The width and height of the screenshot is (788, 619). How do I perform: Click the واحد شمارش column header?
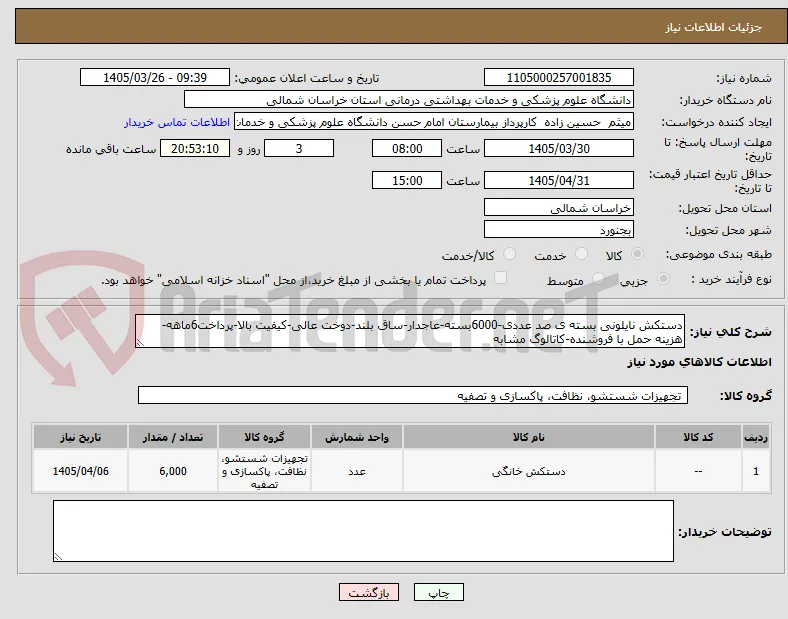[x=357, y=437]
